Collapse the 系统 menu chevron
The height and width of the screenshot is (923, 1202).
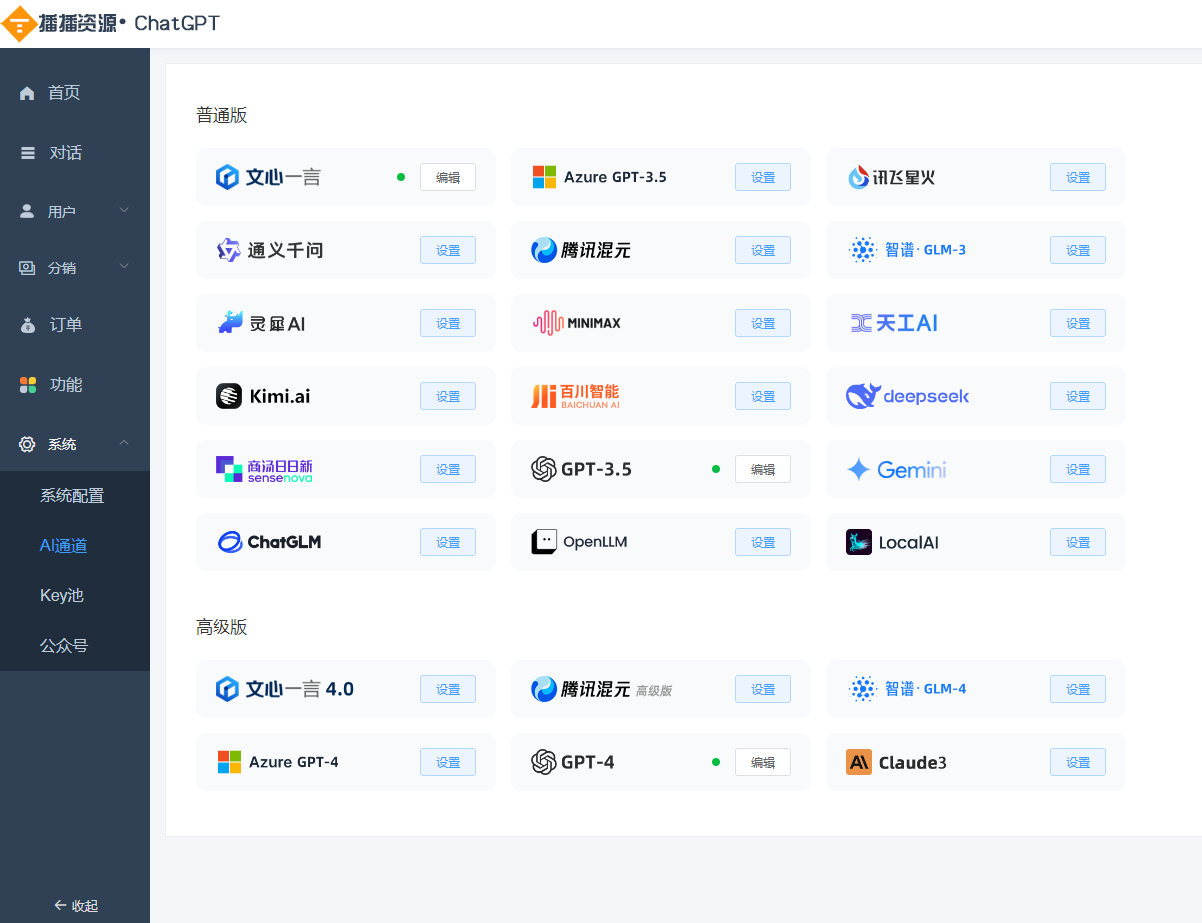124,443
